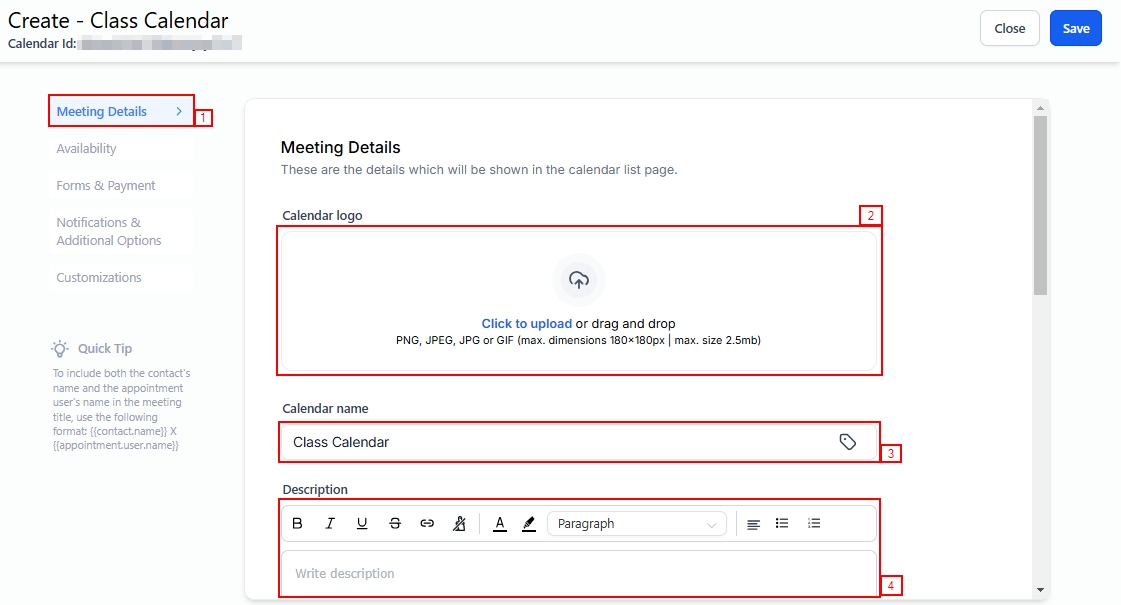The height and width of the screenshot is (605, 1121).
Task: Apply italic formatting to description
Action: pos(330,524)
